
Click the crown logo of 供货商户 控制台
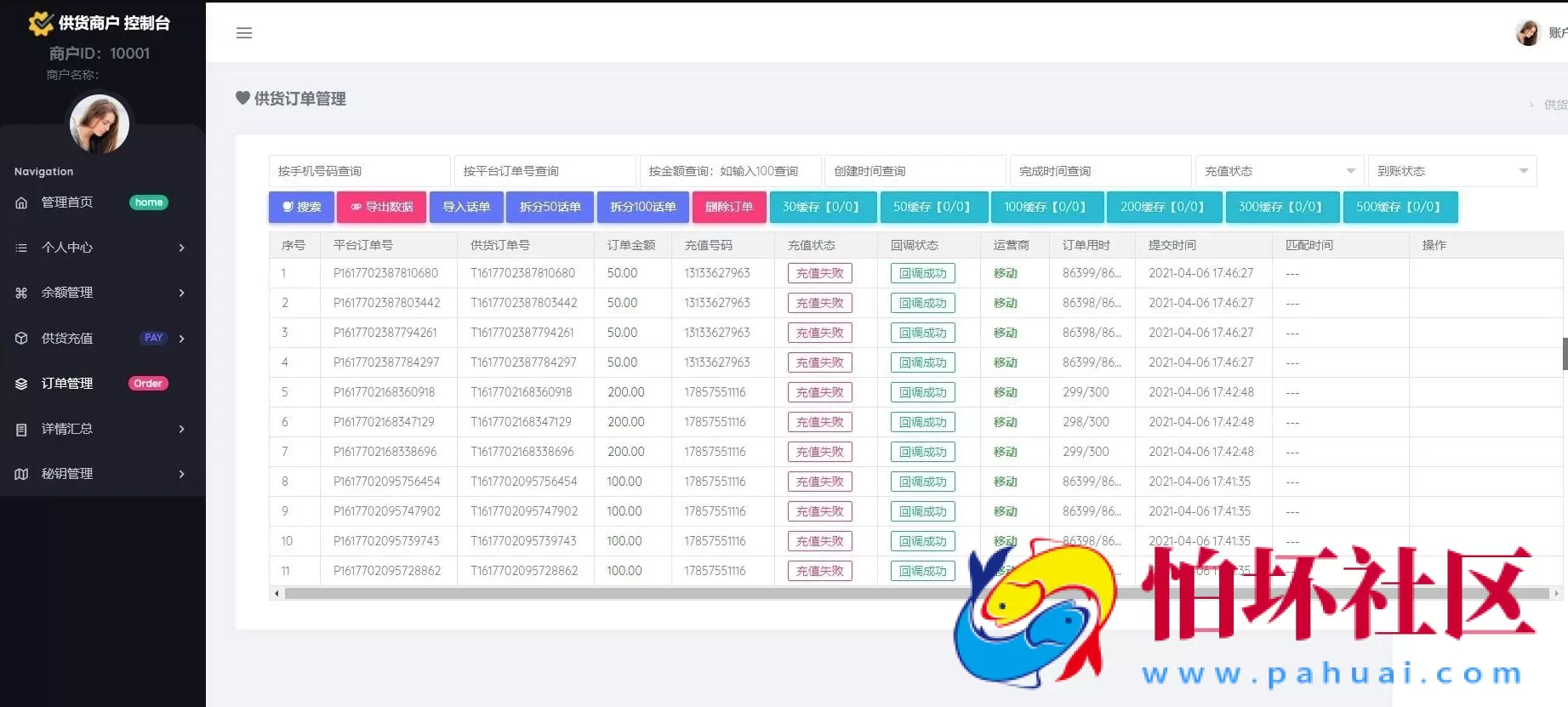pyautogui.click(x=40, y=23)
